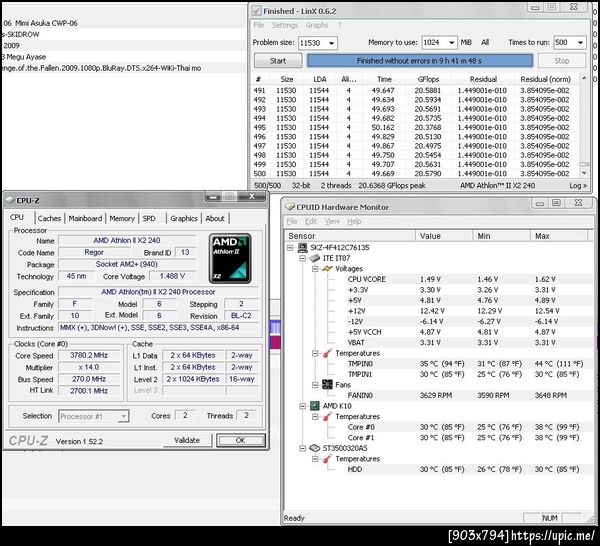Click the Voltages lightning icon

coord(327,269)
